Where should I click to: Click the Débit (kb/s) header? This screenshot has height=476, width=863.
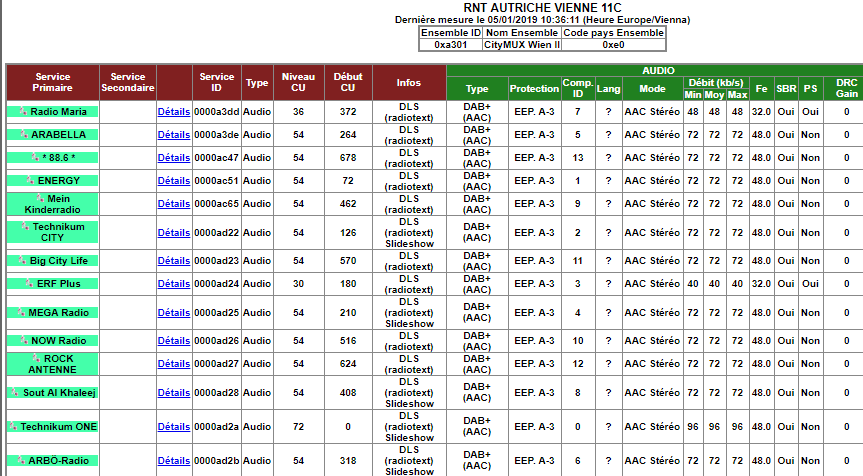715,83
